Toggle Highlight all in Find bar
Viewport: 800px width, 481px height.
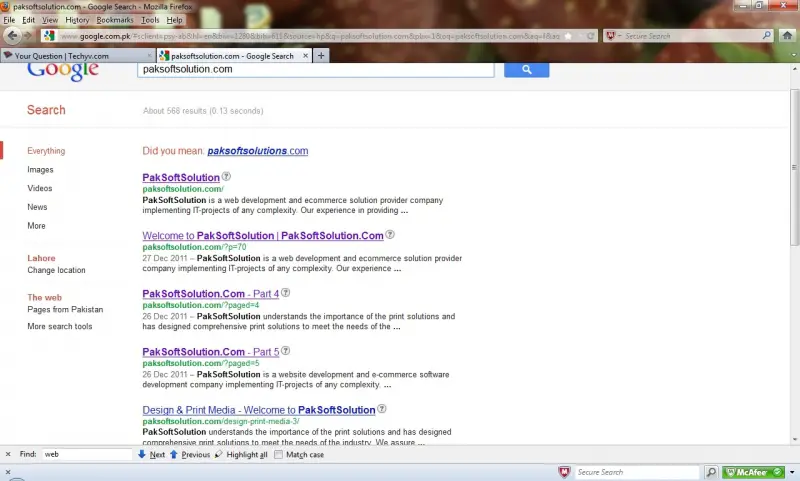[x=241, y=454]
